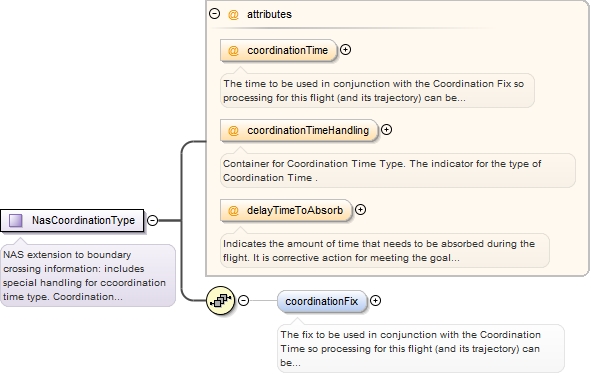
Task: Click the @ icon on coordinationTimeHandling
Action: pos(233,130)
